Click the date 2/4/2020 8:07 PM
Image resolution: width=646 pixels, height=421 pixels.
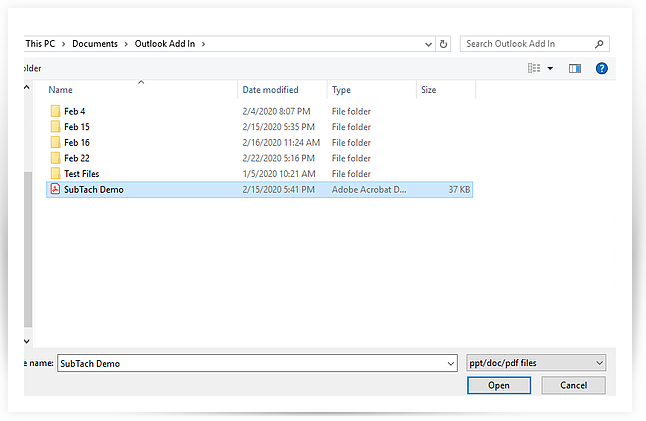pyautogui.click(x=276, y=111)
